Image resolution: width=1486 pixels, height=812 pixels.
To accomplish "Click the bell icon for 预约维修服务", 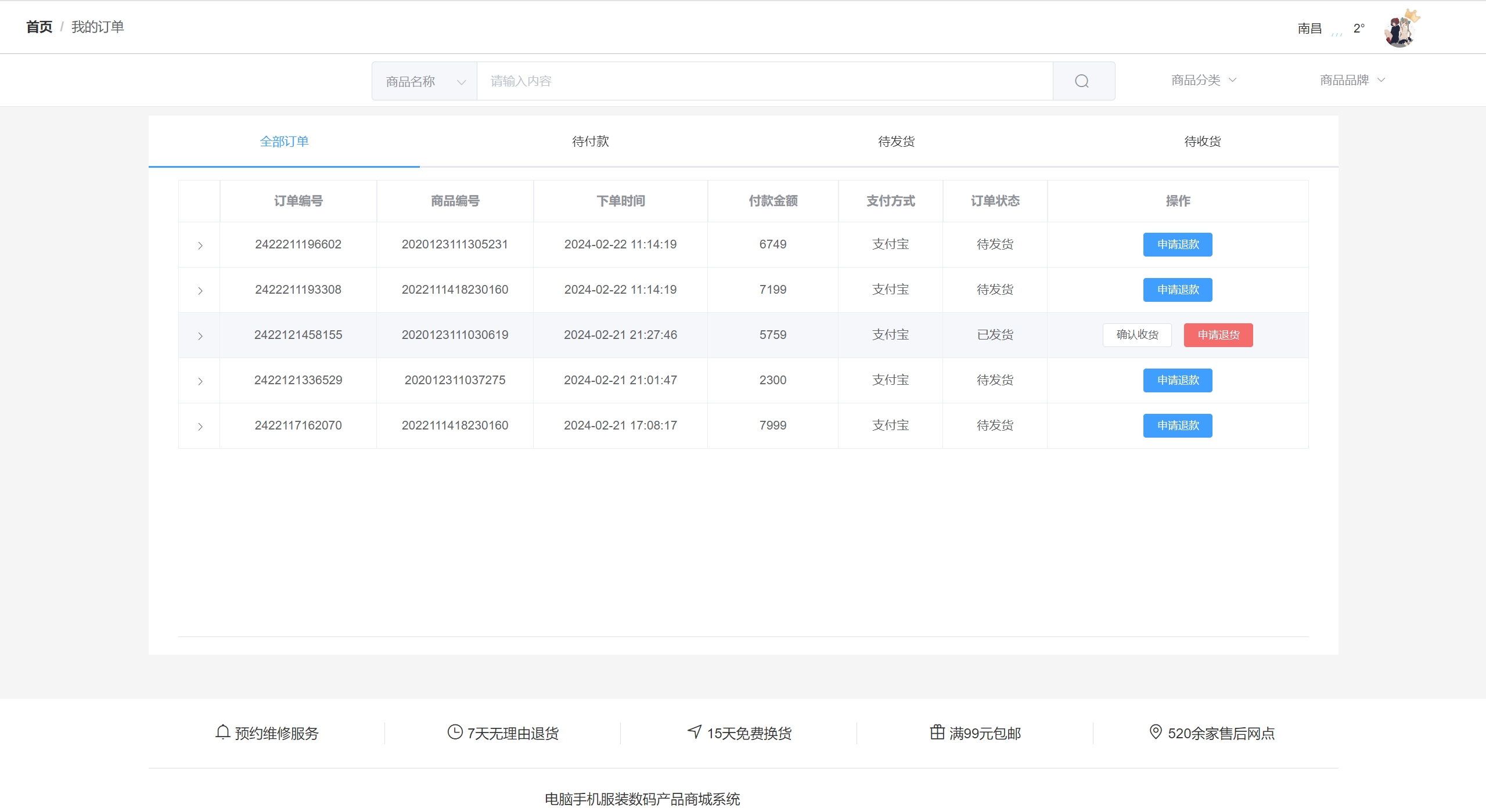I will (223, 732).
